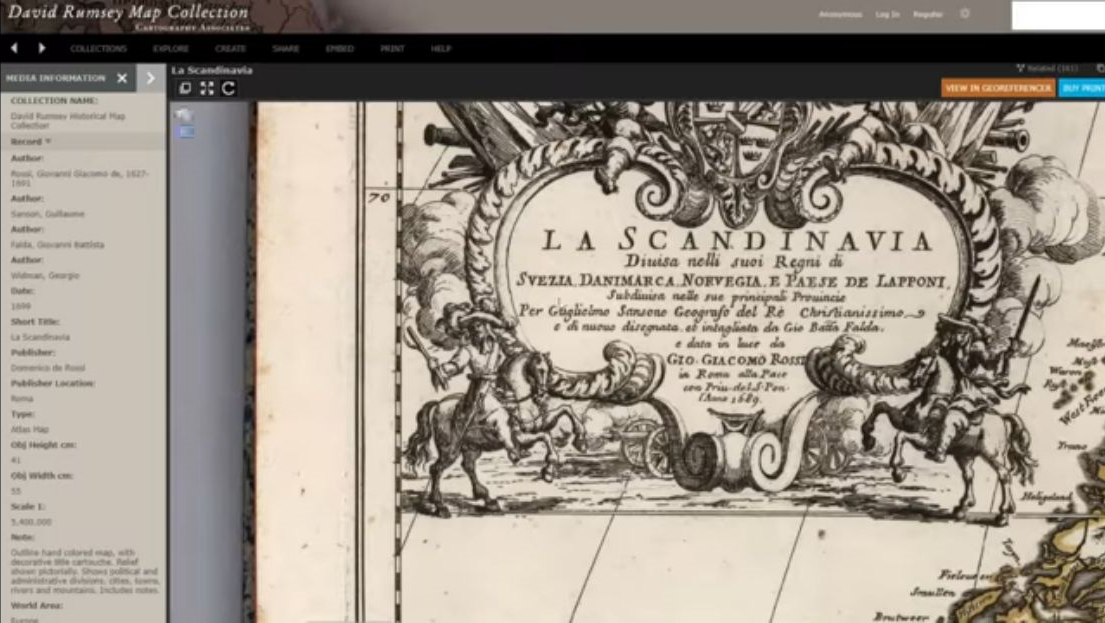Click the type value Atlas Map
The image size is (1105, 623).
30,428
